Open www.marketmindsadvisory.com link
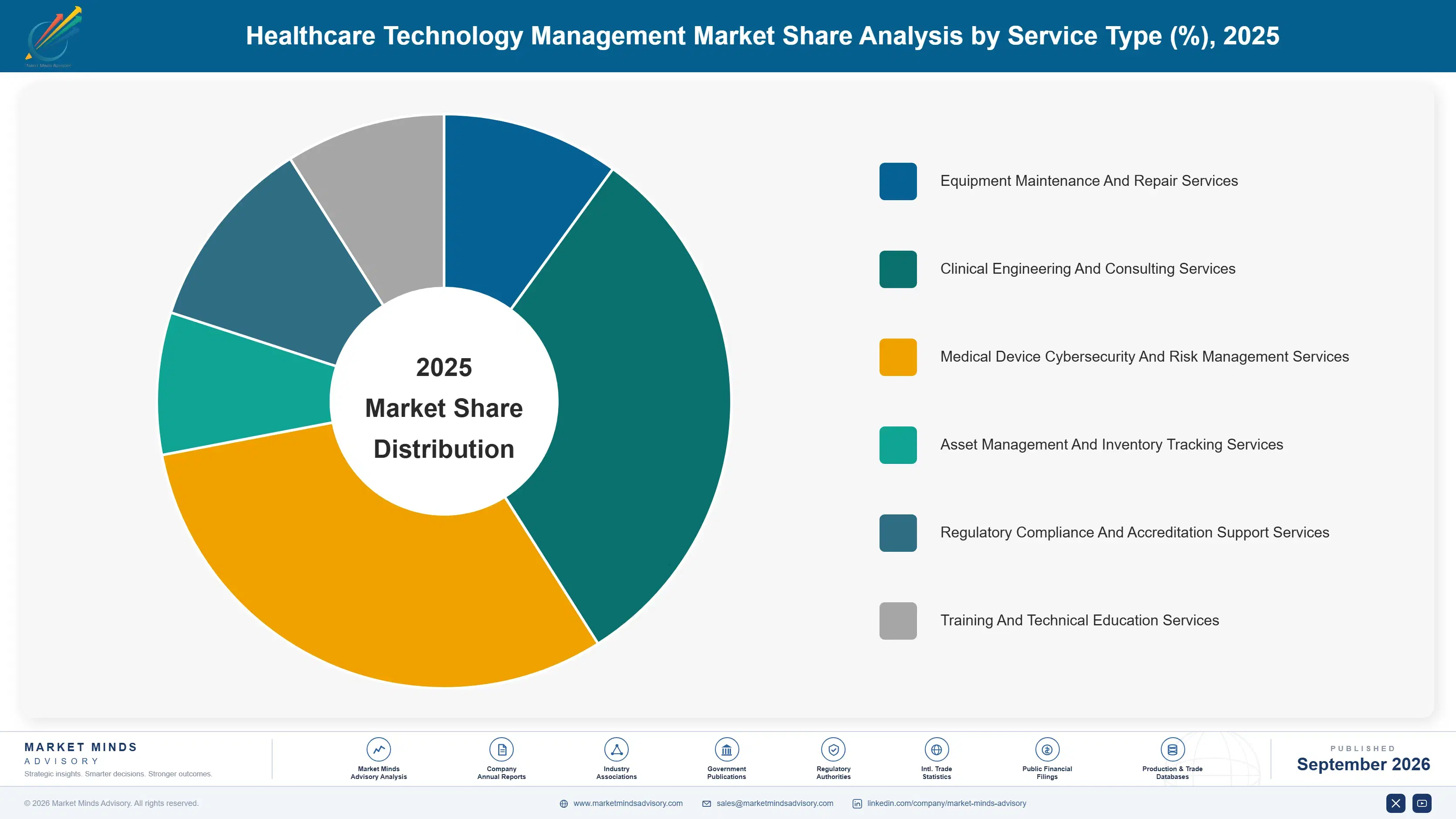 [628, 803]
